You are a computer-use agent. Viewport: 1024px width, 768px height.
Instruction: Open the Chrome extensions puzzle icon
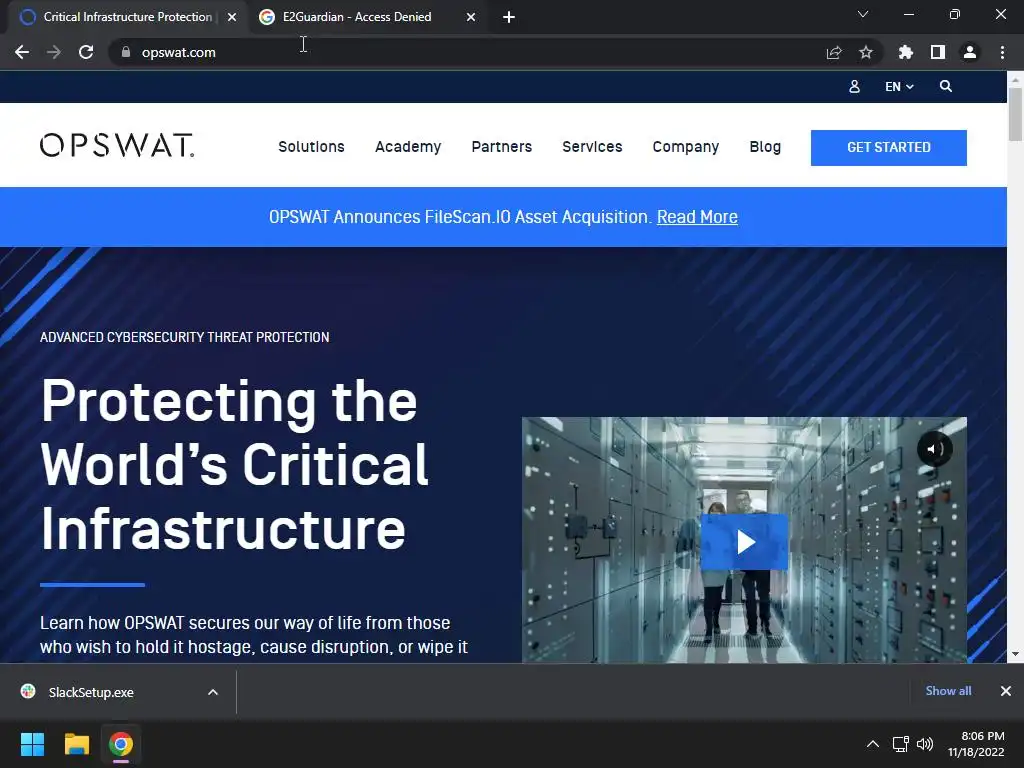(905, 52)
